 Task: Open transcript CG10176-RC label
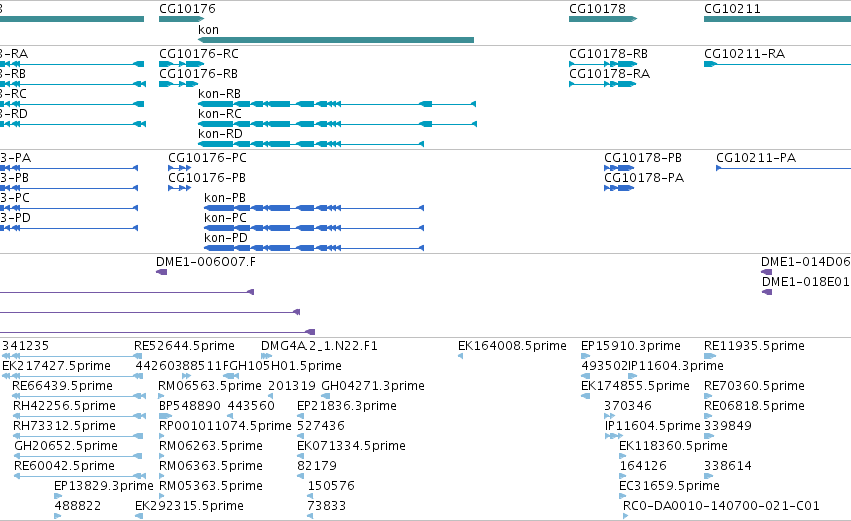point(199,54)
